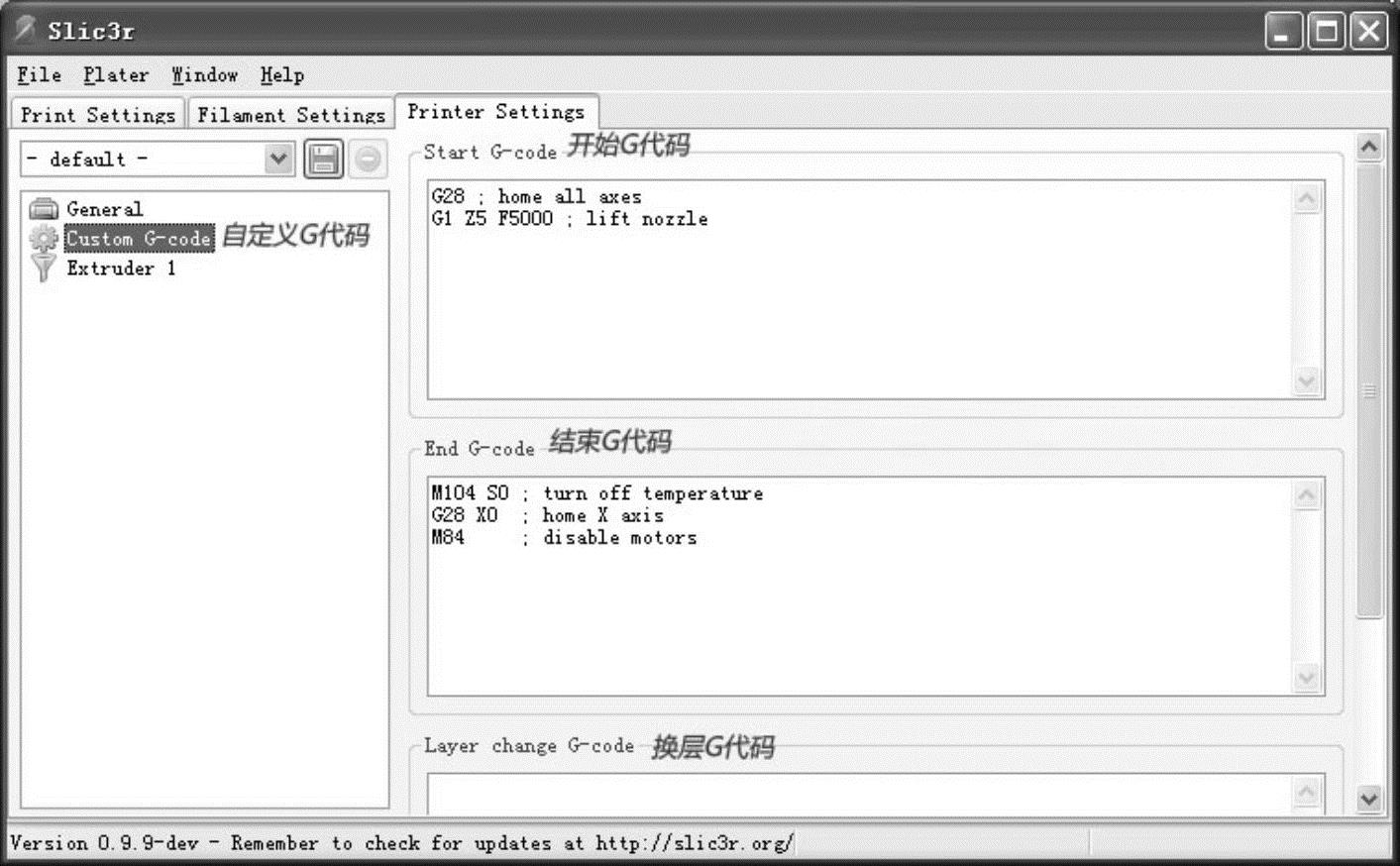Click the 'G1 Z5 F5000 ; lift nozzle' line
The image size is (1400, 866).
(570, 218)
